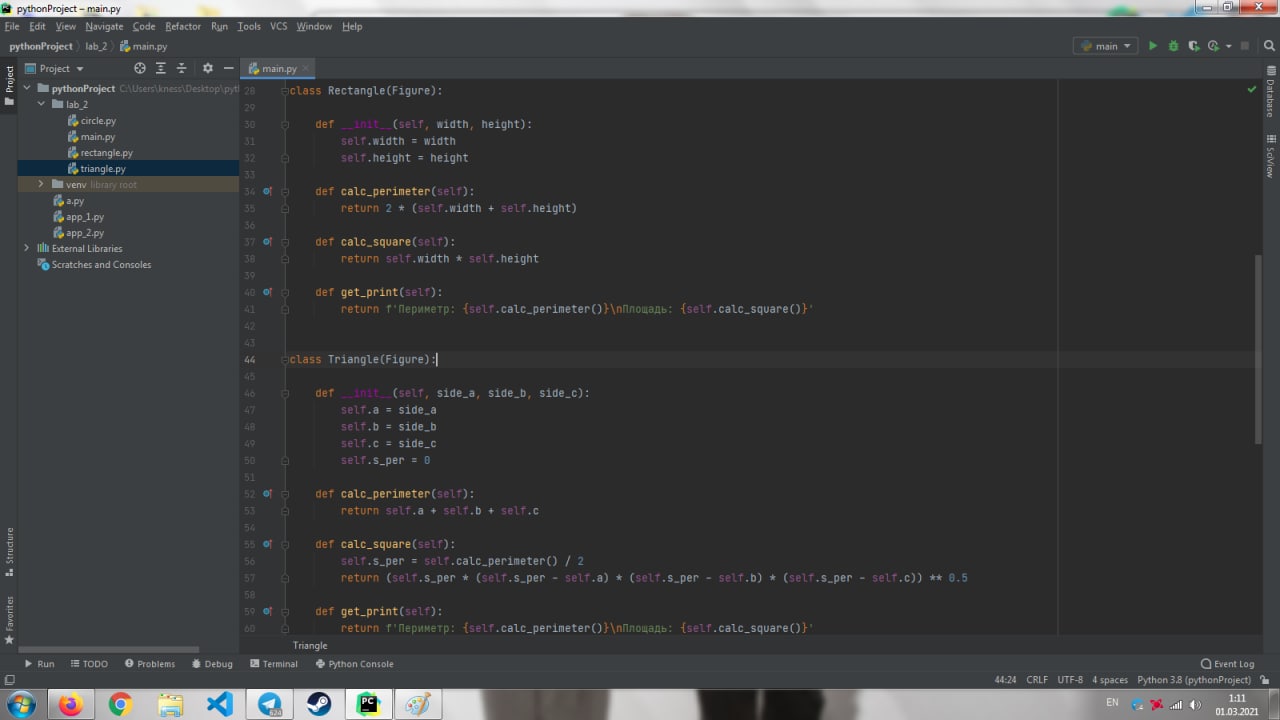Open the TODO tool window
The height and width of the screenshot is (720, 1280).
click(x=89, y=663)
